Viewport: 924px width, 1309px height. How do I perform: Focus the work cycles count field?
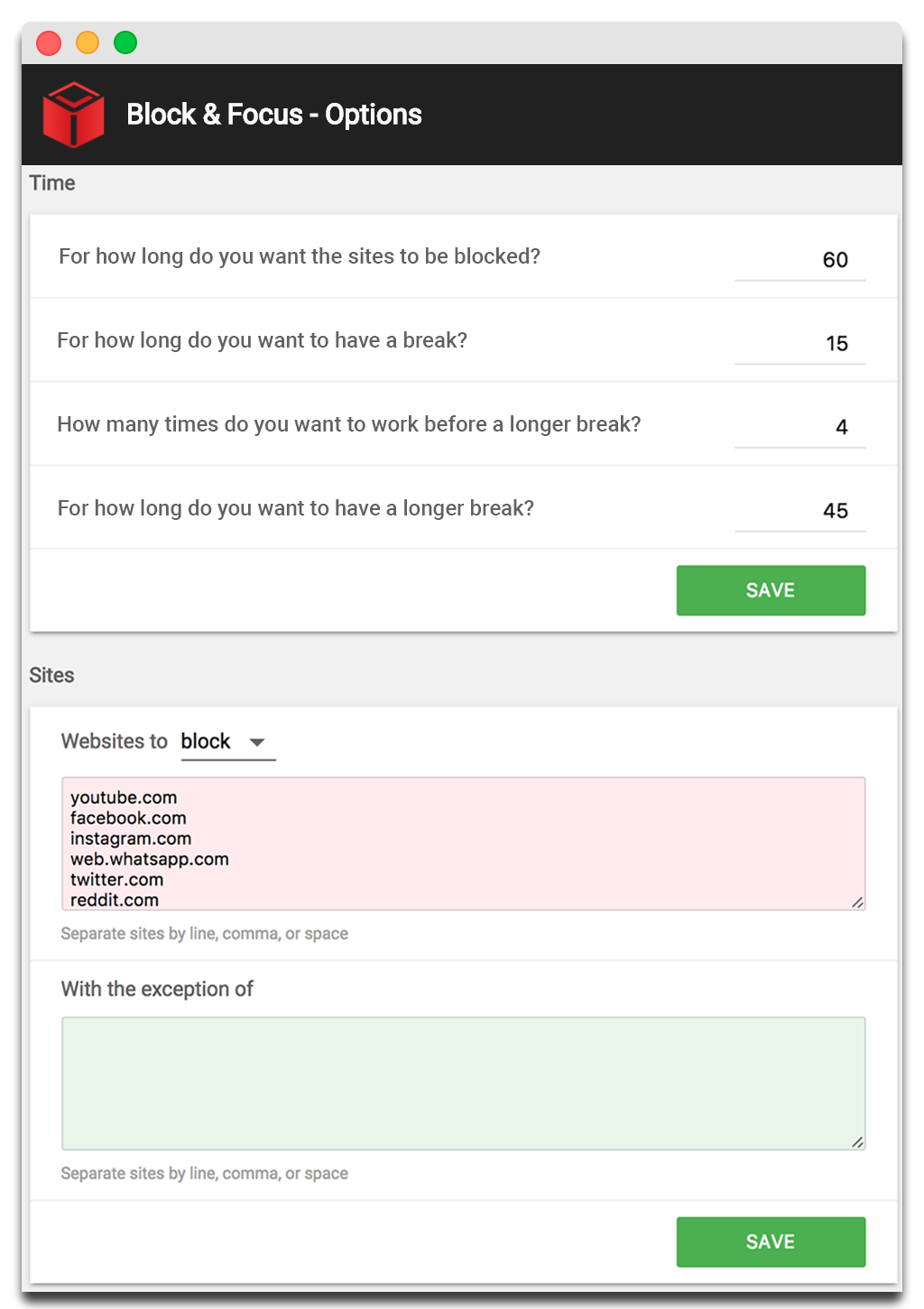(799, 428)
